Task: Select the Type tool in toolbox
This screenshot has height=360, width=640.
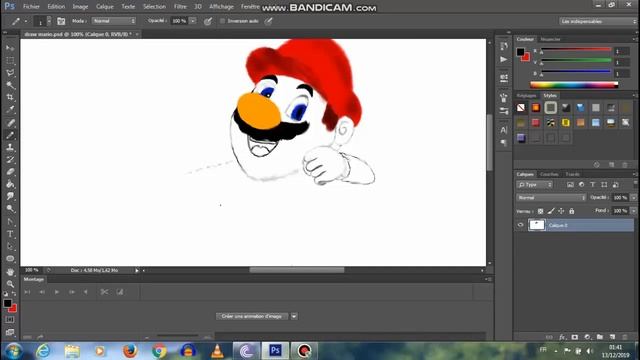Action: click(10, 234)
